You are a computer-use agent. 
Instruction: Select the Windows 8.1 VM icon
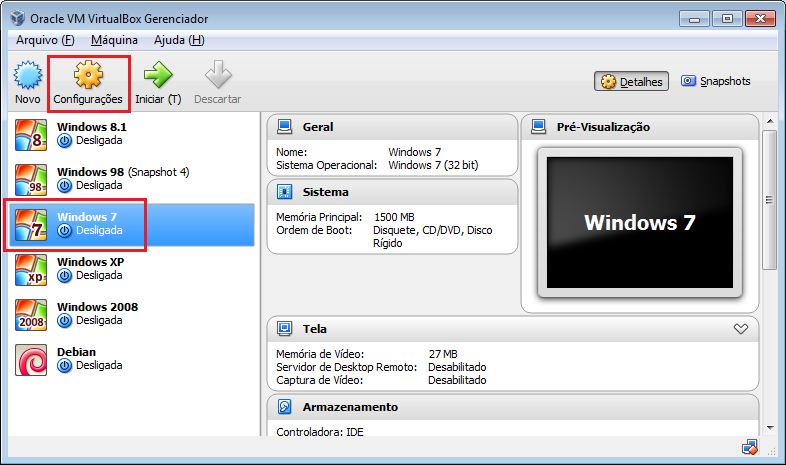(31, 135)
